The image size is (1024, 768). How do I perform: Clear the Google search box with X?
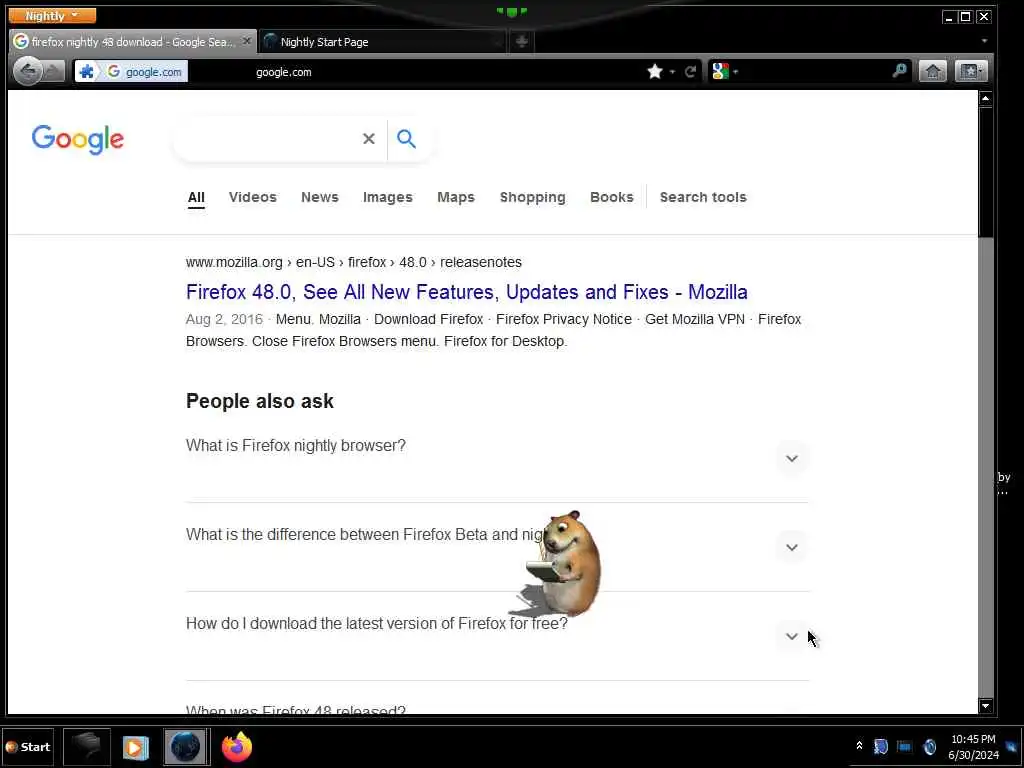[x=369, y=138]
